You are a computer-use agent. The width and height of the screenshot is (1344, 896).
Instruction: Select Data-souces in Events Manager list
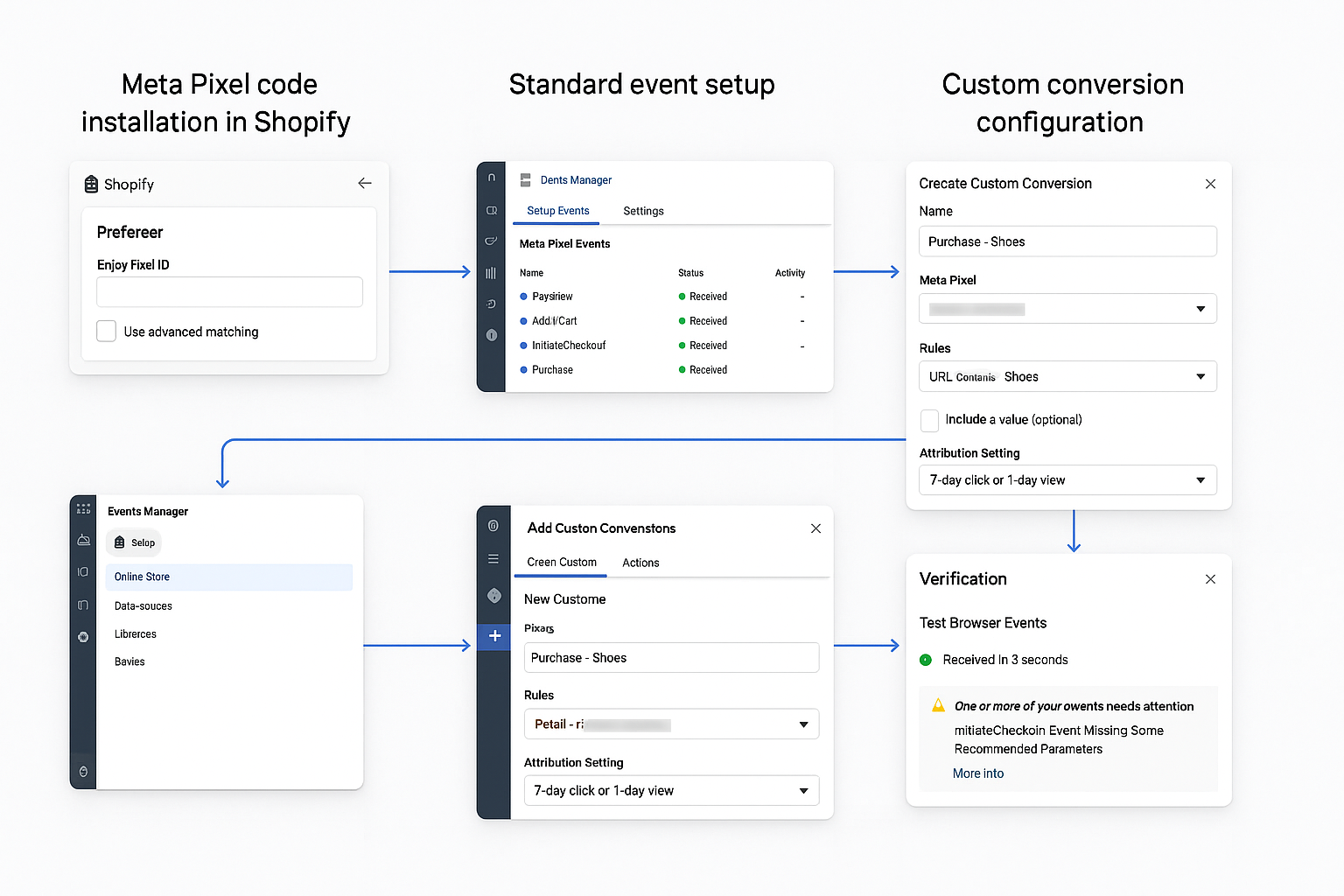pyautogui.click(x=143, y=605)
